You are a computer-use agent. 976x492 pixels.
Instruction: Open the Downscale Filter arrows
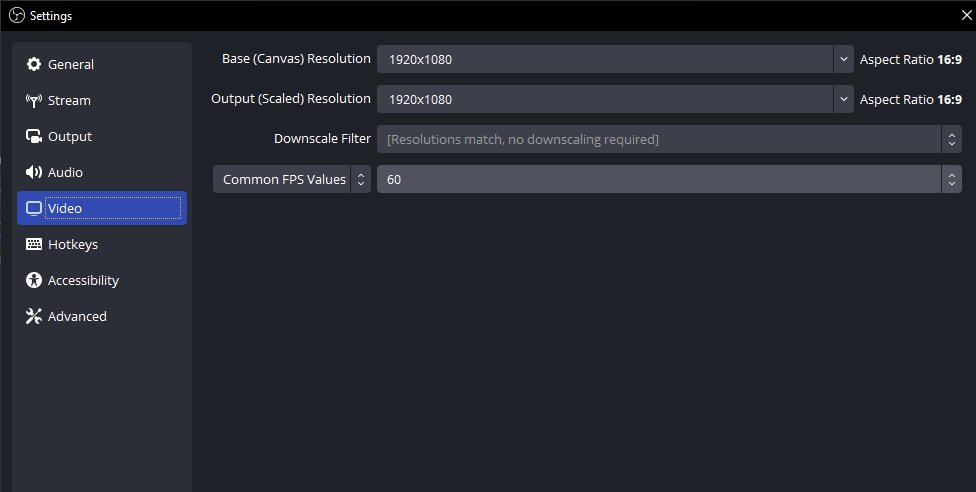[x=951, y=139]
